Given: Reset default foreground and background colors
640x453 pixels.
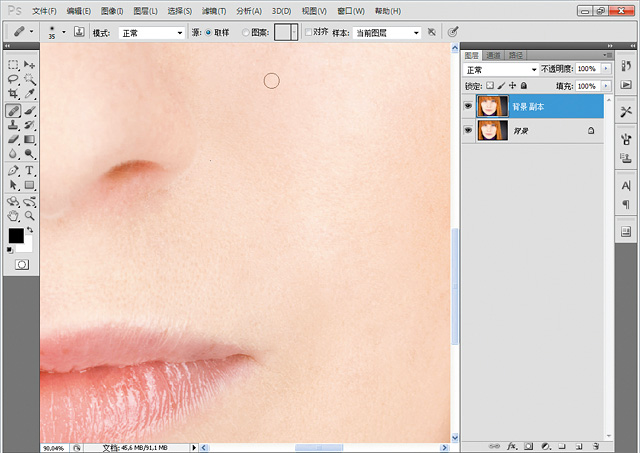Looking at the screenshot, I should click(10, 250).
